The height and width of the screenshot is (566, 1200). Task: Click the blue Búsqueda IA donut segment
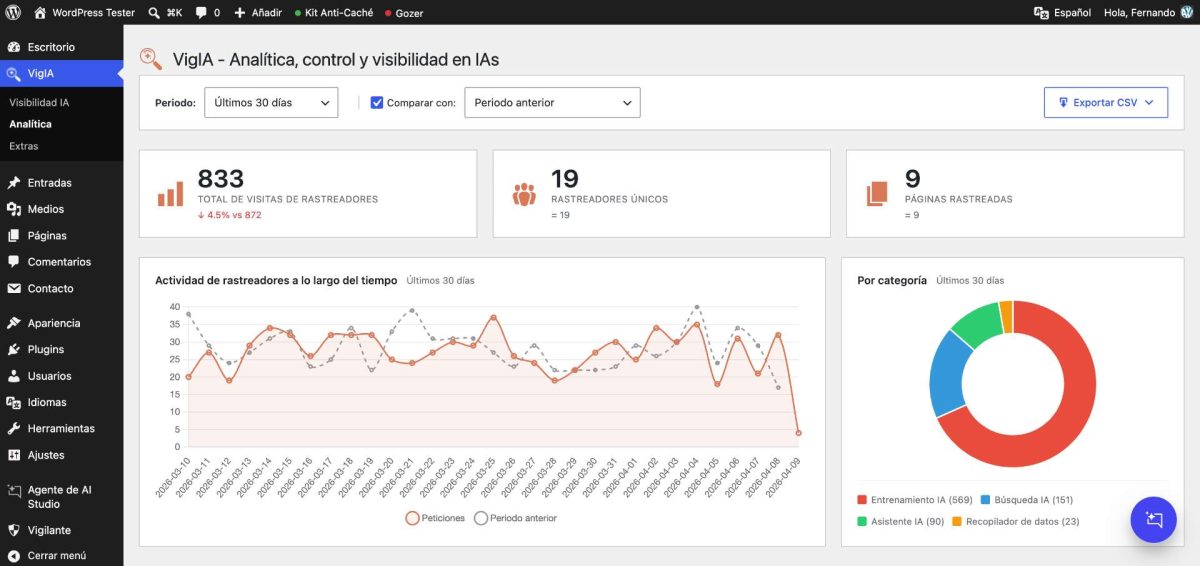click(946, 375)
